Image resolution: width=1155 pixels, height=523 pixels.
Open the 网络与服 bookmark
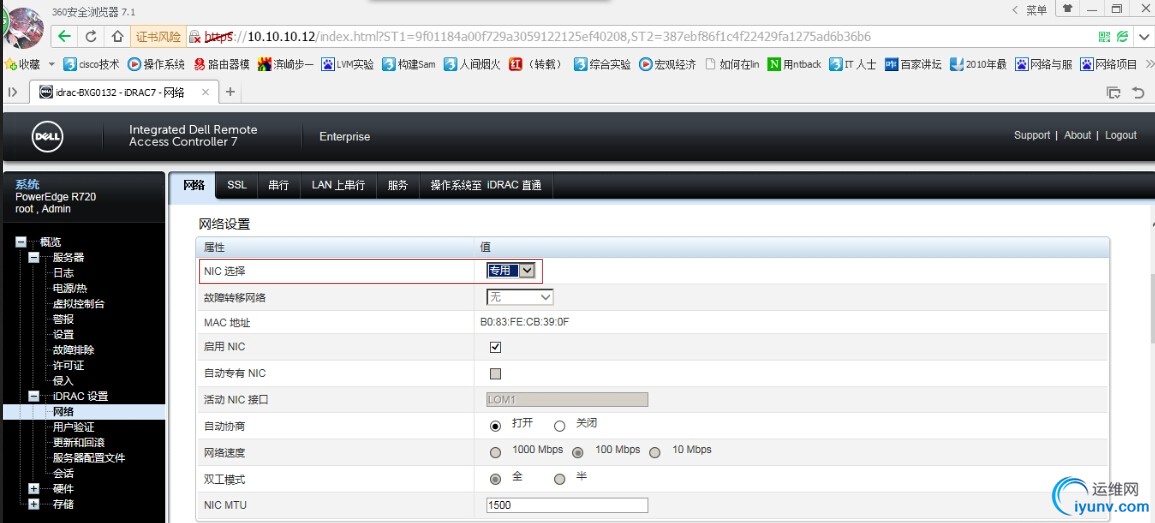1044,64
